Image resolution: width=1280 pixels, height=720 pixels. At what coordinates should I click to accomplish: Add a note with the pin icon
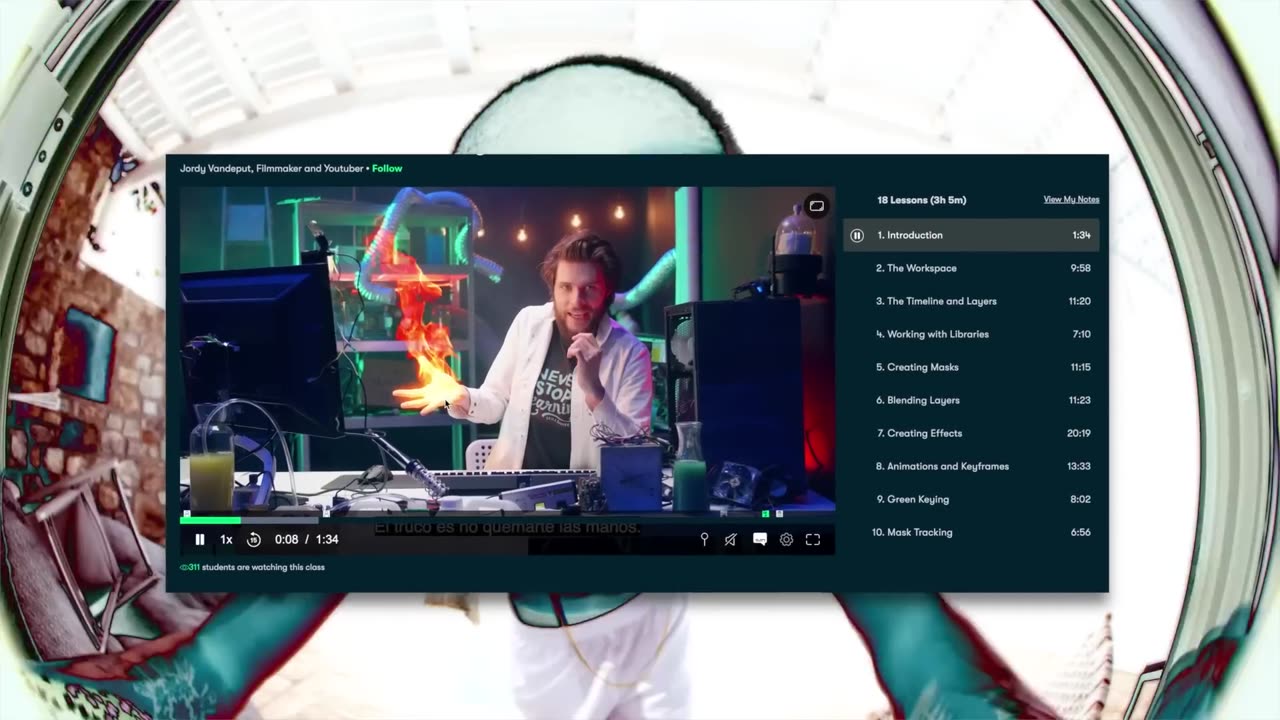(x=704, y=539)
